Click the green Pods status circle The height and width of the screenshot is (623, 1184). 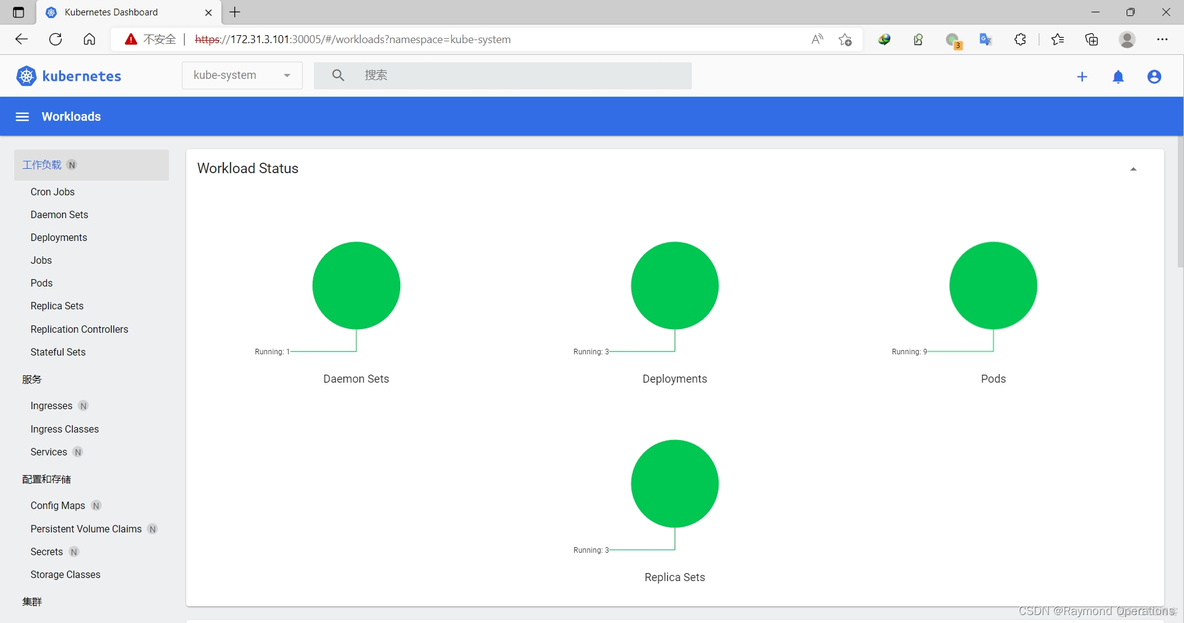pos(993,286)
